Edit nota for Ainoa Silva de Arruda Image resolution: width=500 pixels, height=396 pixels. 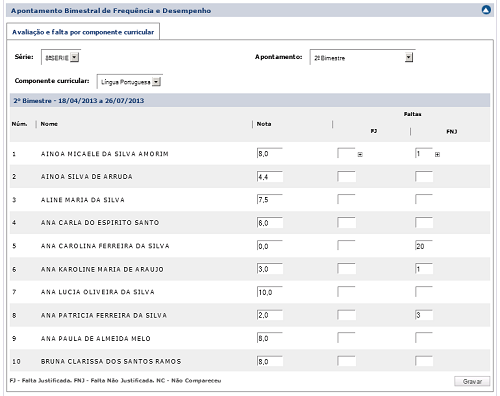(270, 177)
